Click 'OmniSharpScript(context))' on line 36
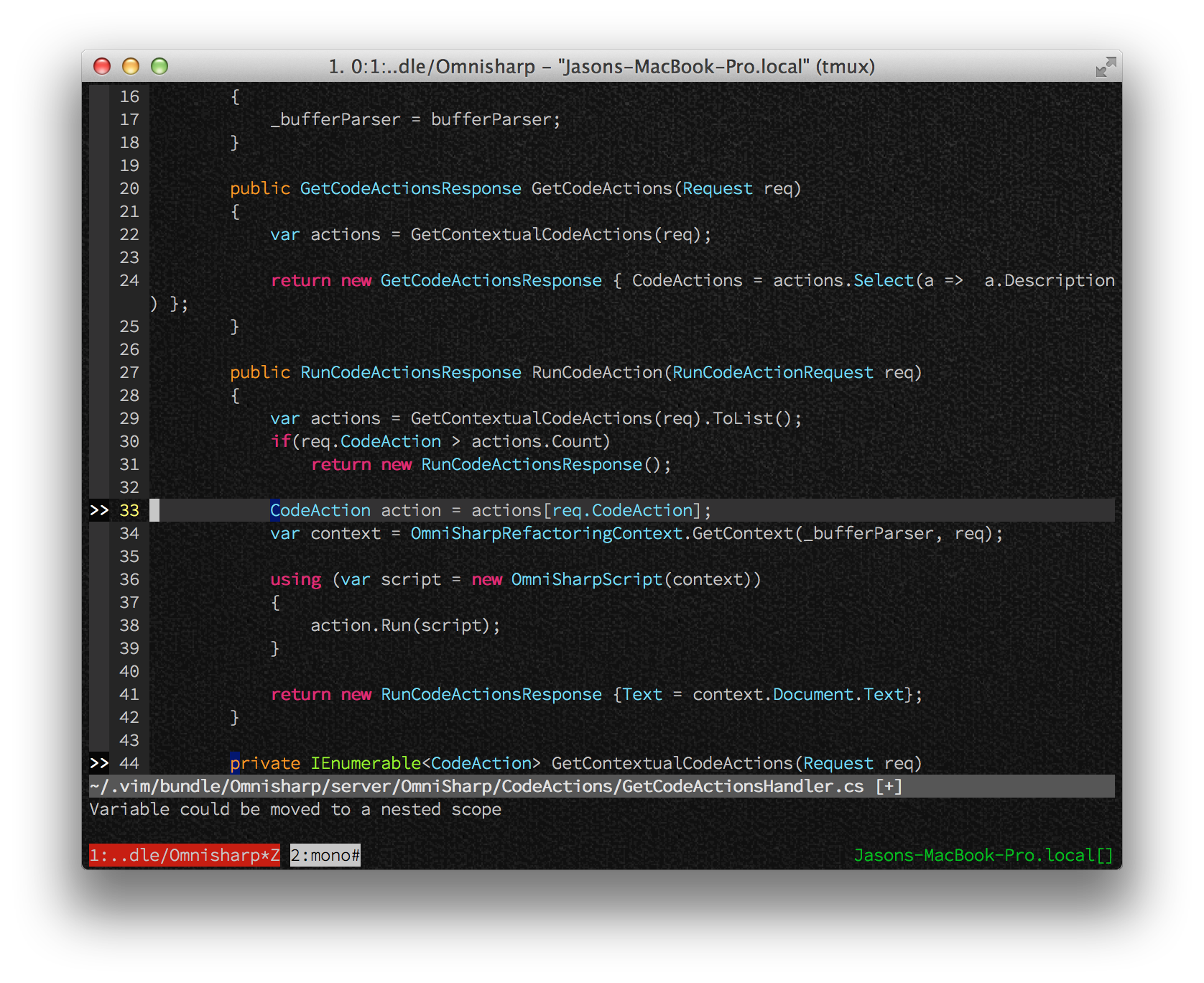This screenshot has width=1204, height=983. pos(636,579)
